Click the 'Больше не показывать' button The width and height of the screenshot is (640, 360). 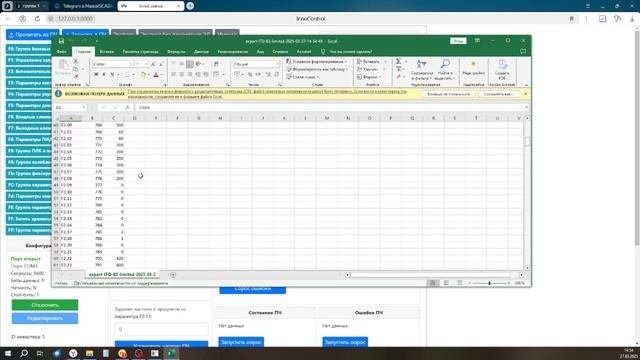pyautogui.click(x=449, y=94)
